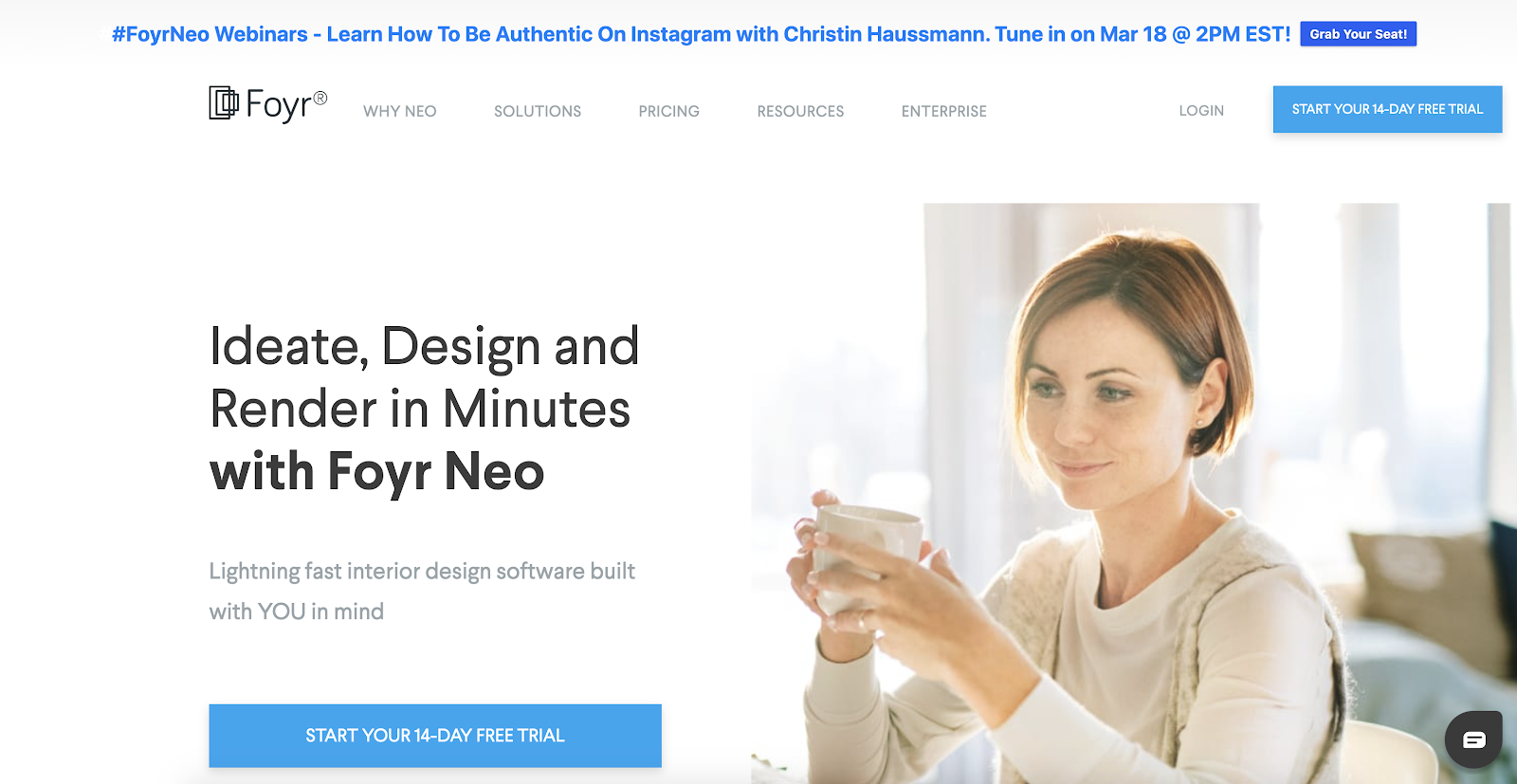The image size is (1517, 784).
Task: Click the 'Render in Minutes' headline line
Action: tap(420, 409)
